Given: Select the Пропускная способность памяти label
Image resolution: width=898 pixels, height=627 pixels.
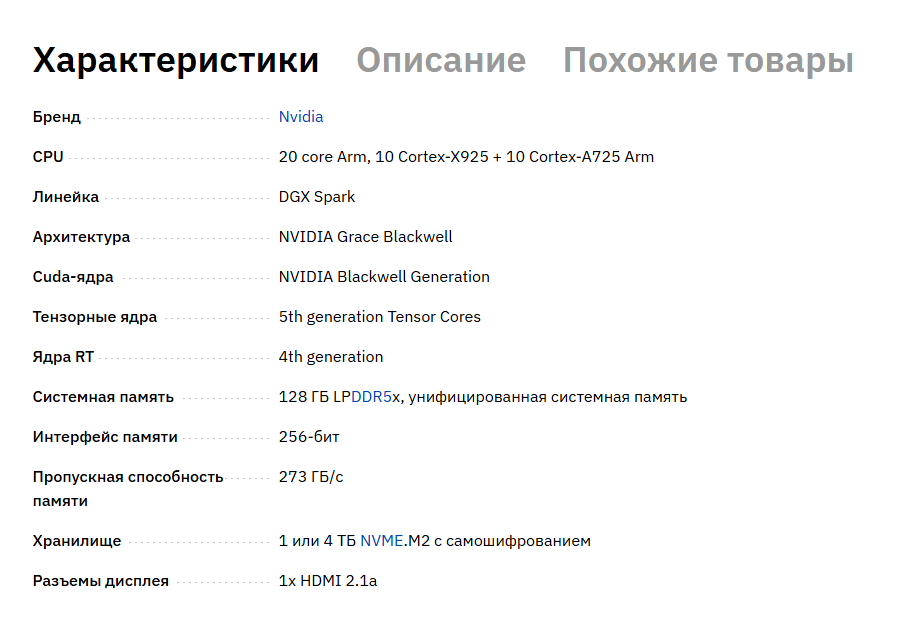Looking at the screenshot, I should [x=128, y=489].
